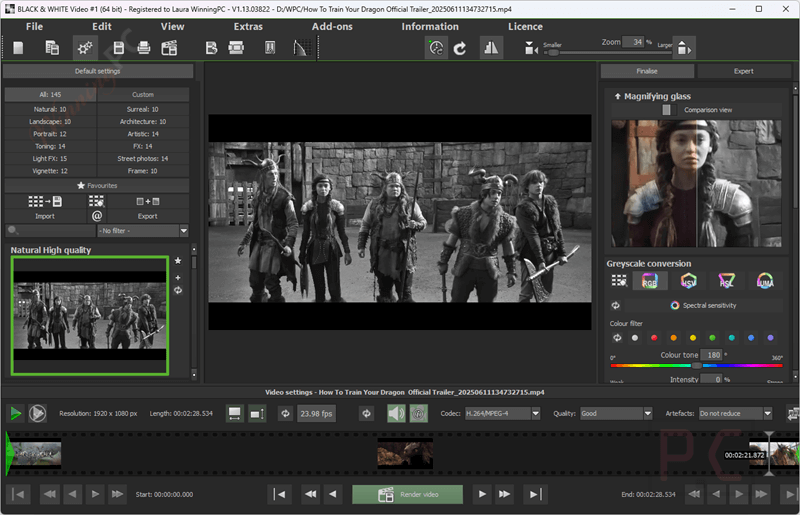Viewport: 800px width, 515px height.
Task: Show Favourites presets
Action: 97,185
